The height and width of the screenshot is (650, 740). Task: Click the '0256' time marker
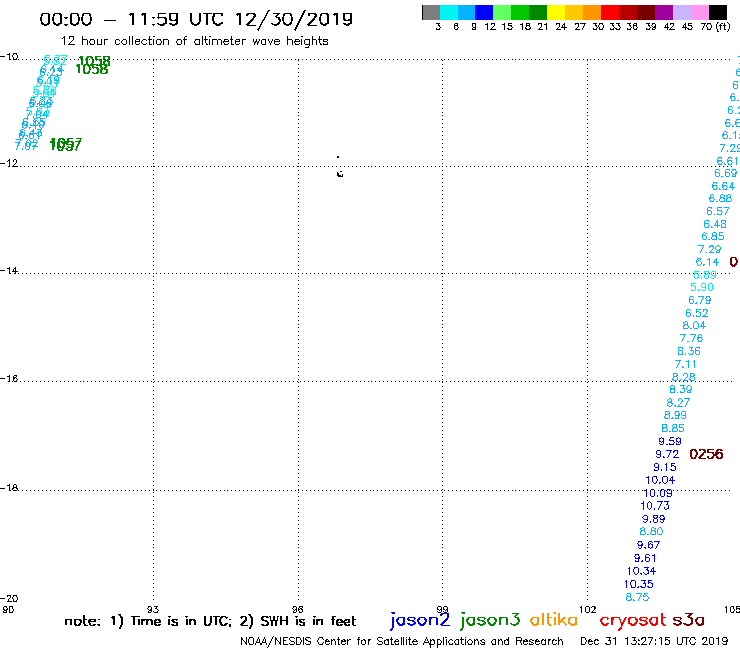click(x=706, y=454)
